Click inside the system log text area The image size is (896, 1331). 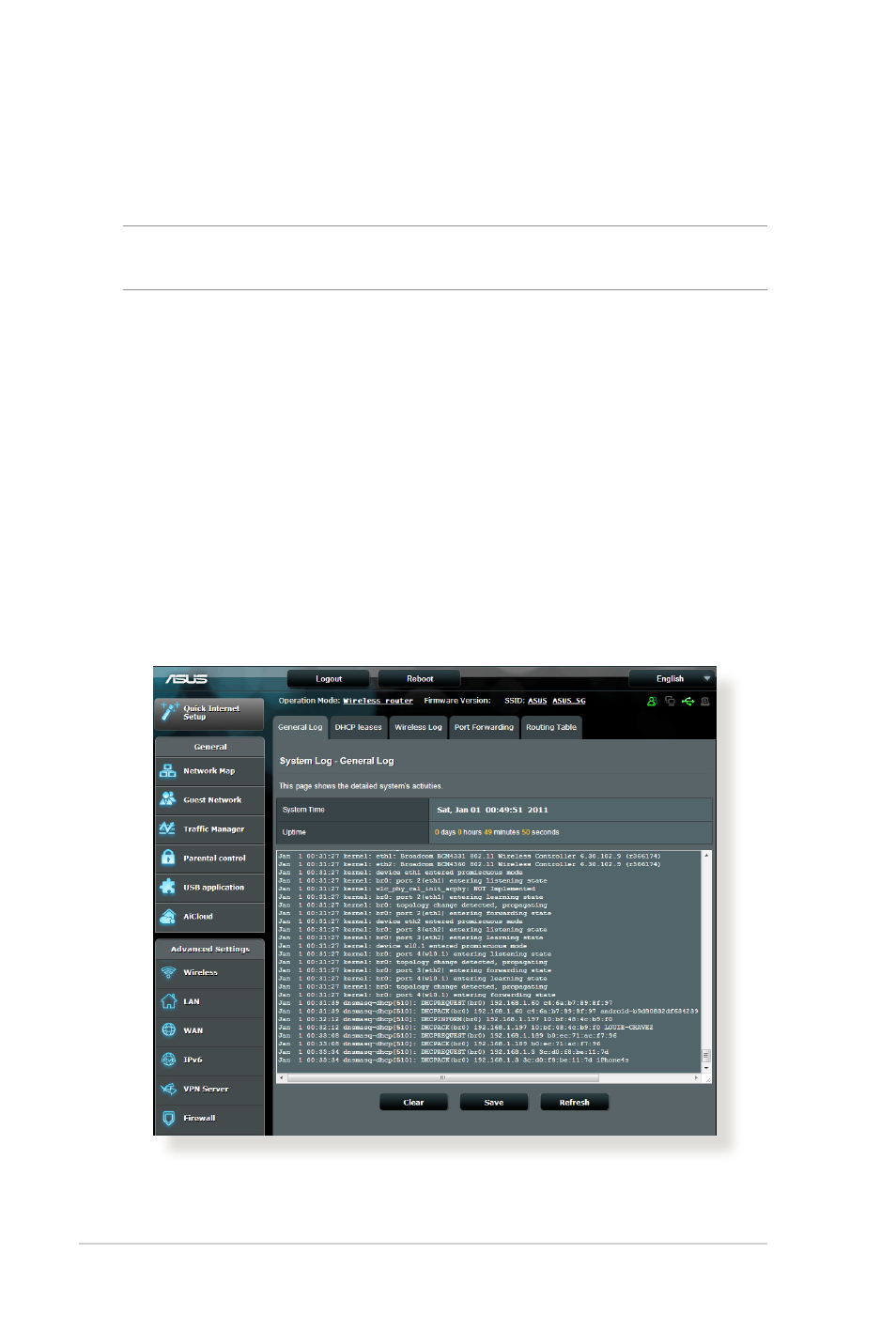[x=488, y=961]
